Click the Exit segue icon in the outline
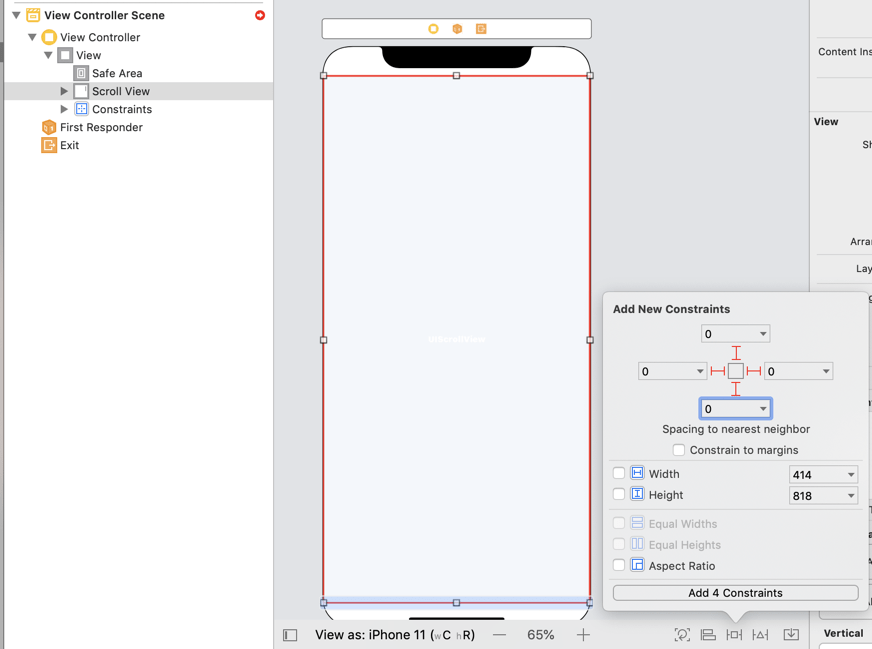Viewport: 872px width, 649px height. pyautogui.click(x=49, y=145)
